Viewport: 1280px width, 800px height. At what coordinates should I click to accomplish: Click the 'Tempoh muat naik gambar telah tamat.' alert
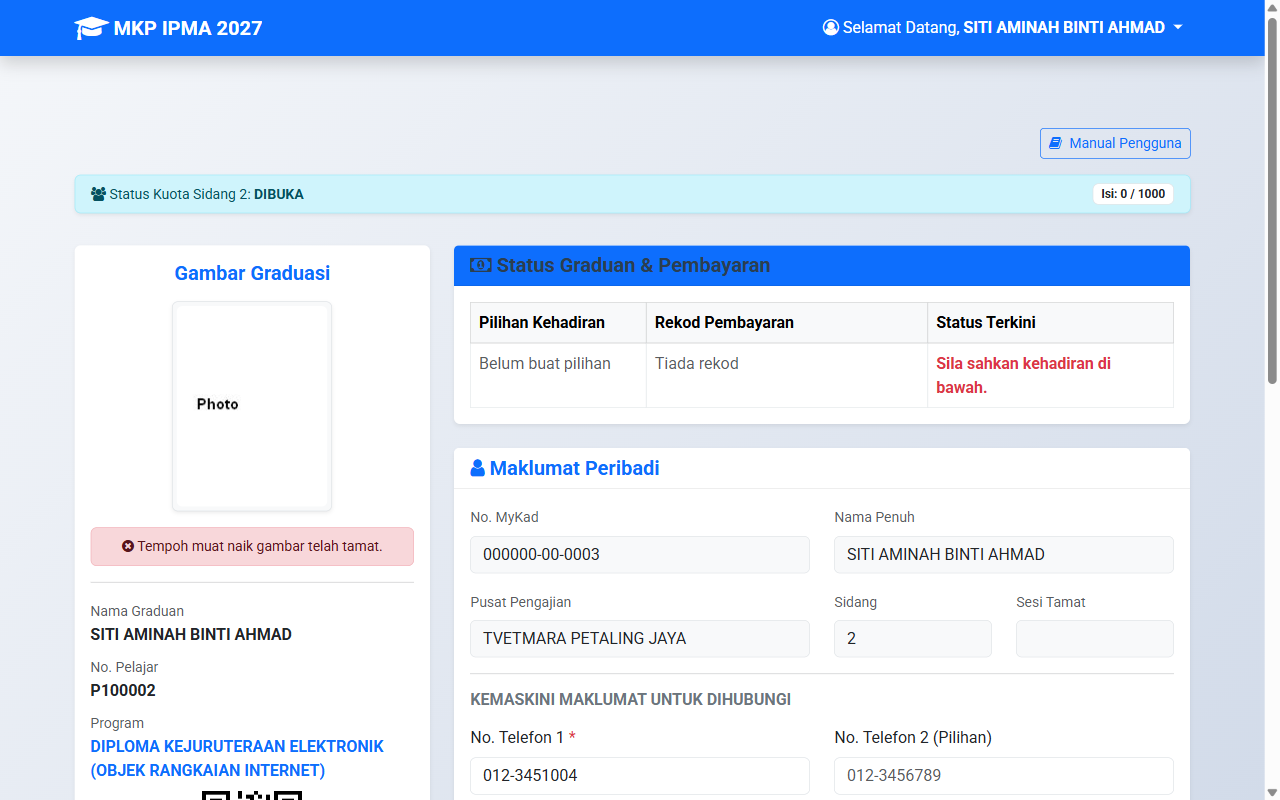(252, 546)
